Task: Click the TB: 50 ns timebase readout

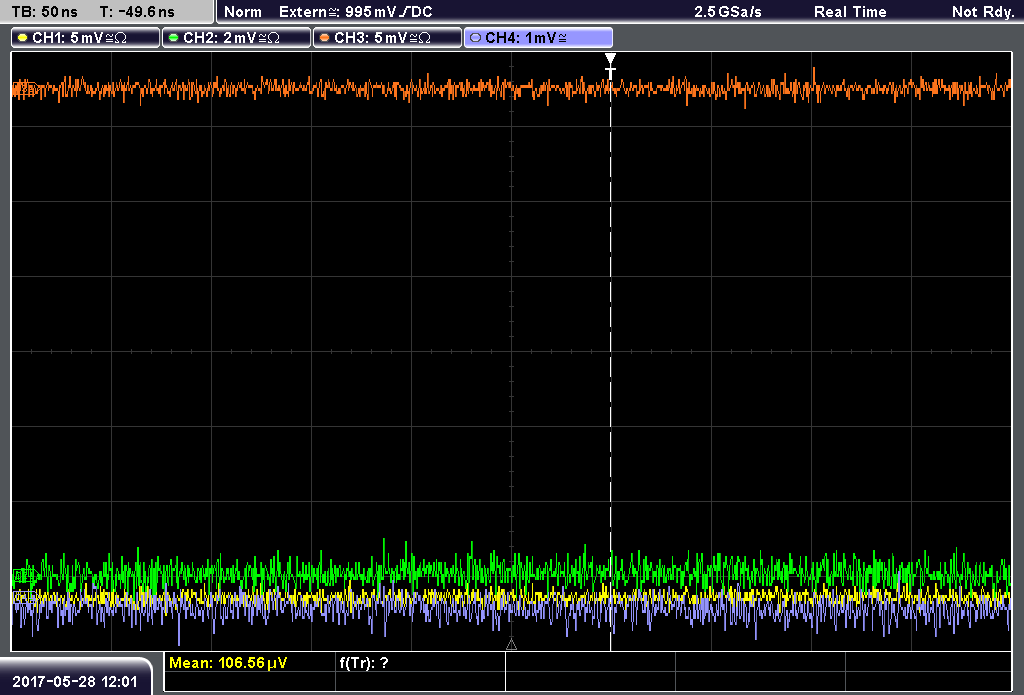Action: pyautogui.click(x=44, y=12)
